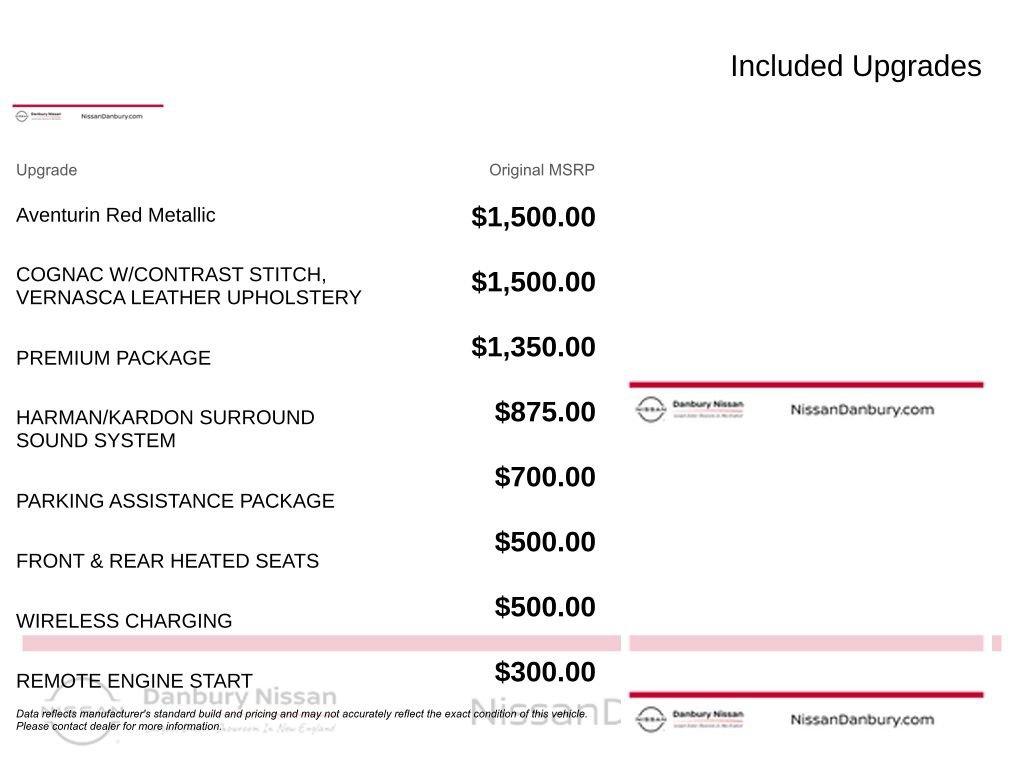The height and width of the screenshot is (768, 1024).
Task: Open NissanDanbury.com link in bottom banner
Action: [x=862, y=720]
